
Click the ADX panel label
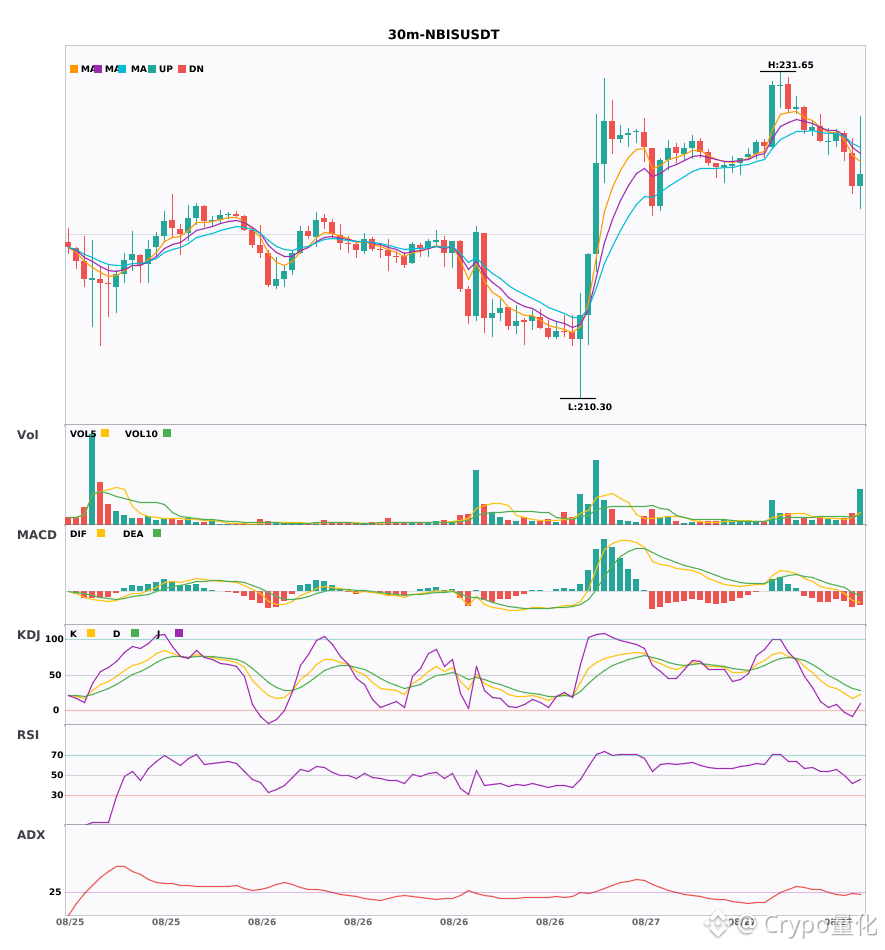(x=31, y=834)
